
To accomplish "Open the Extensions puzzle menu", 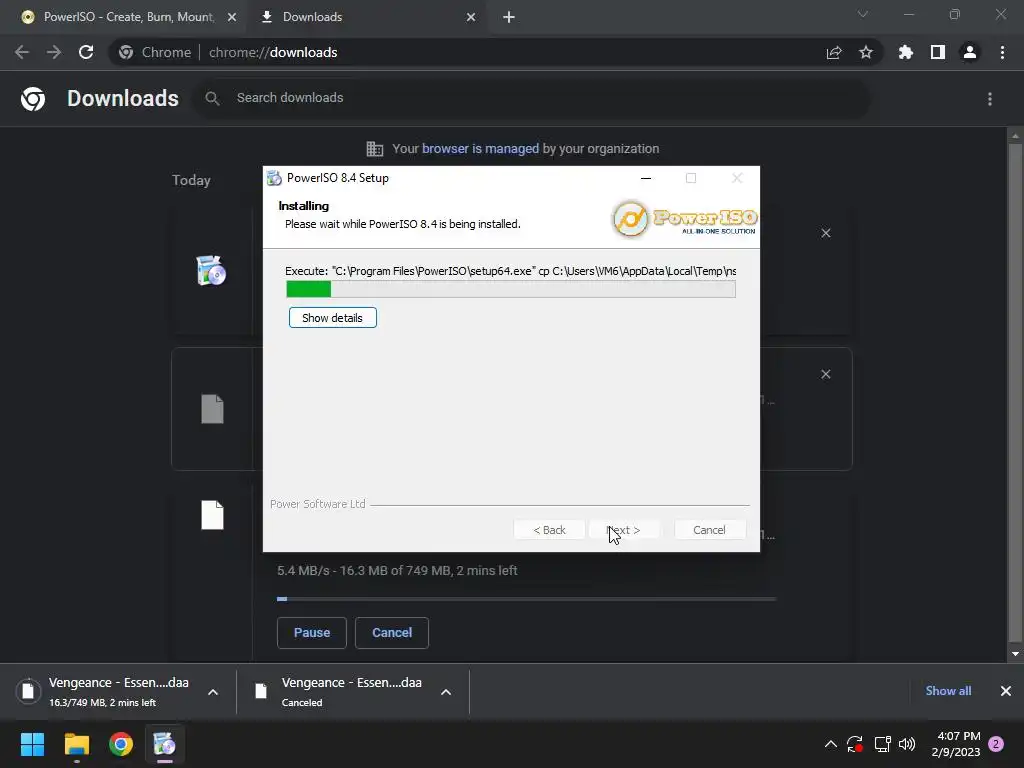I will pyautogui.click(x=906, y=52).
